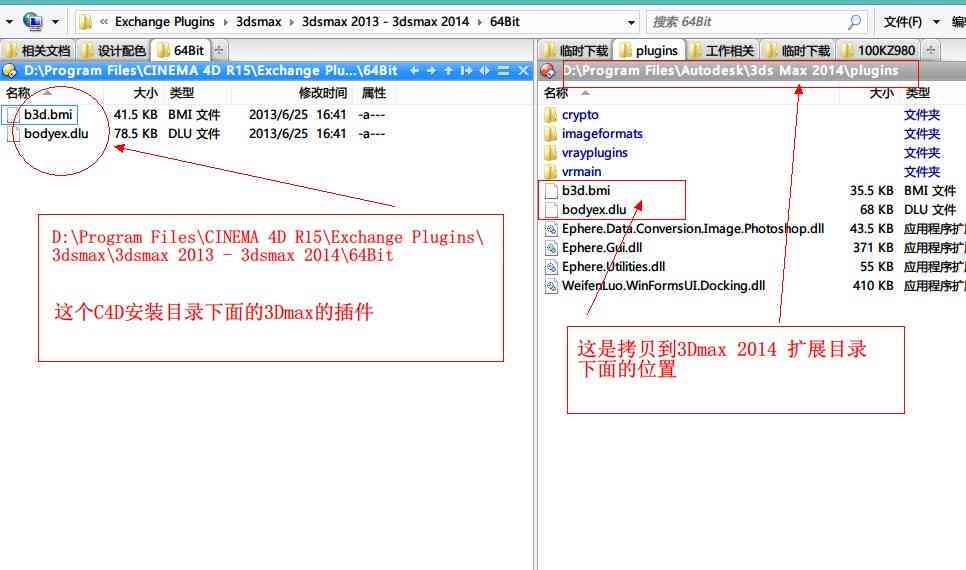Close the left pane with X icon
This screenshot has height=570, width=966.
523,71
